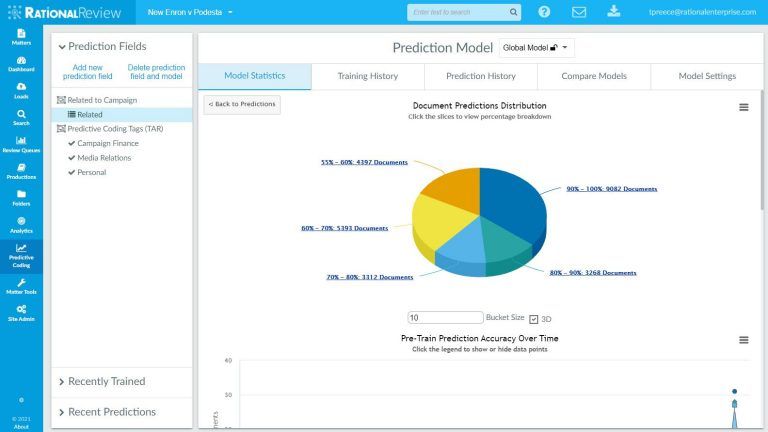Click Delete prediction field and model
768x432 pixels.
(x=156, y=72)
